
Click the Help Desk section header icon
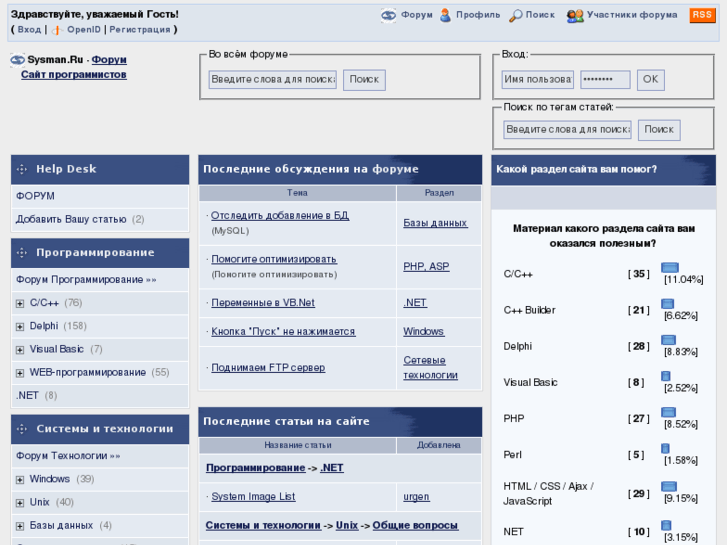coord(22,169)
